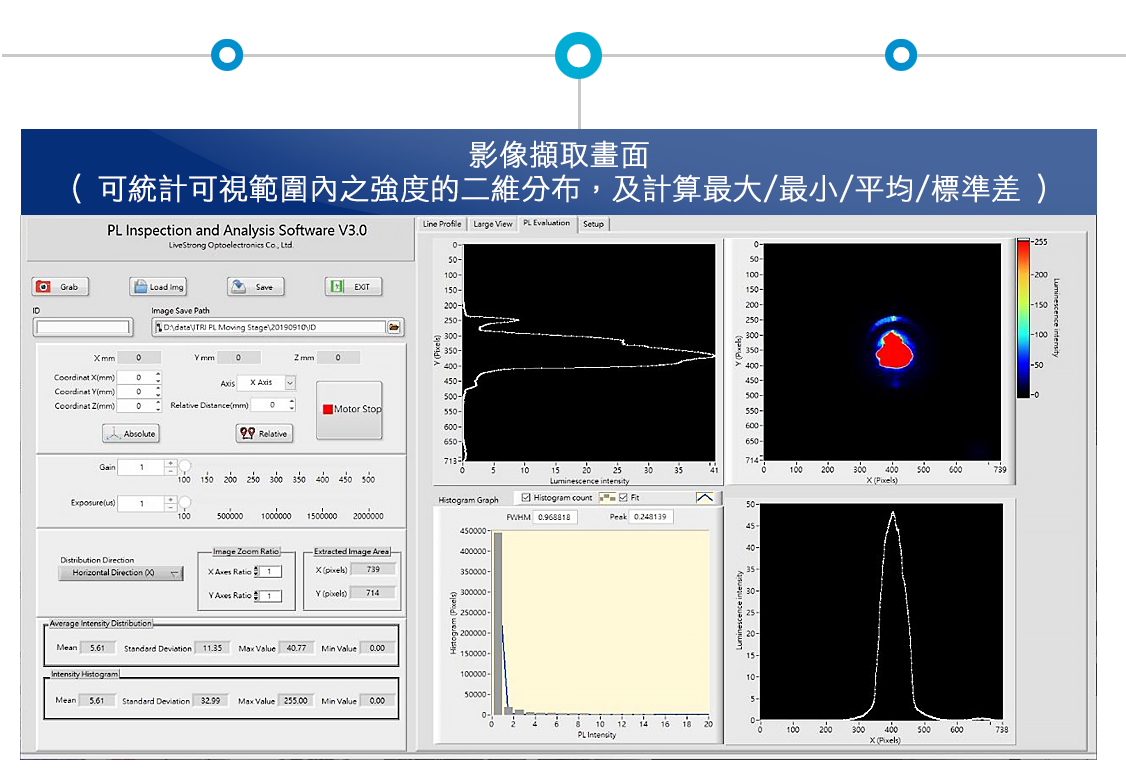Click the Grab camera capture button
The image size is (1126, 774).
click(x=60, y=287)
